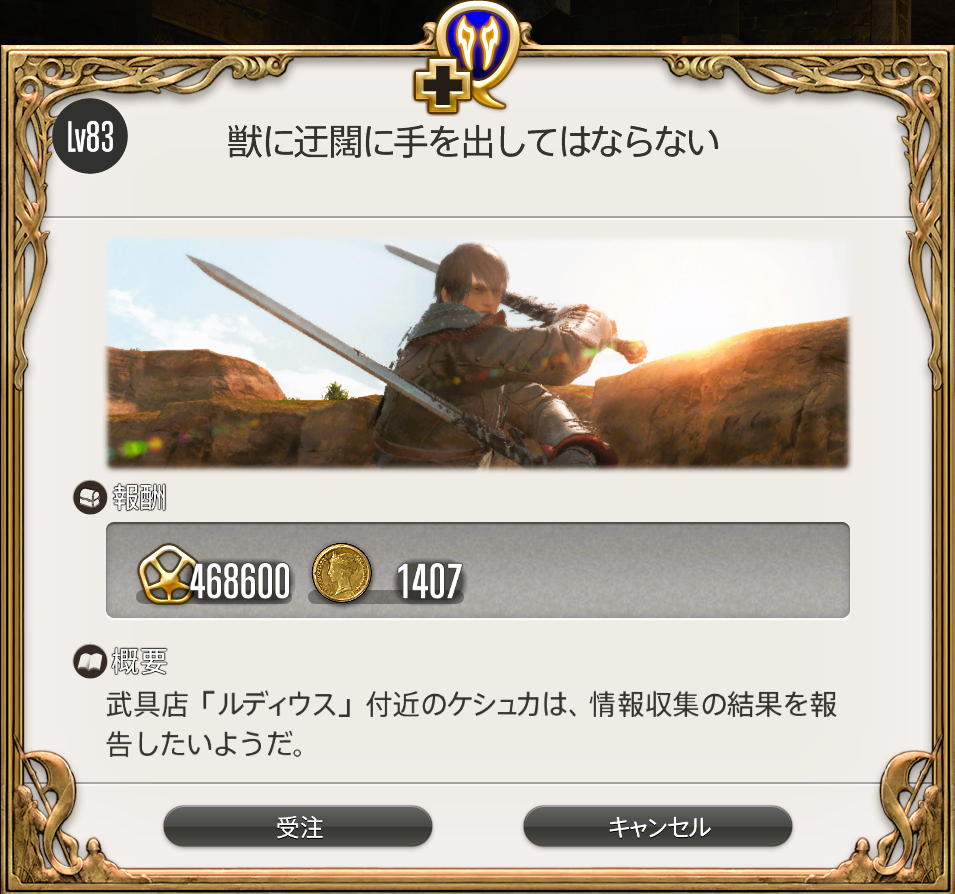
Task: Click the gold gil coin icon
Action: [341, 574]
